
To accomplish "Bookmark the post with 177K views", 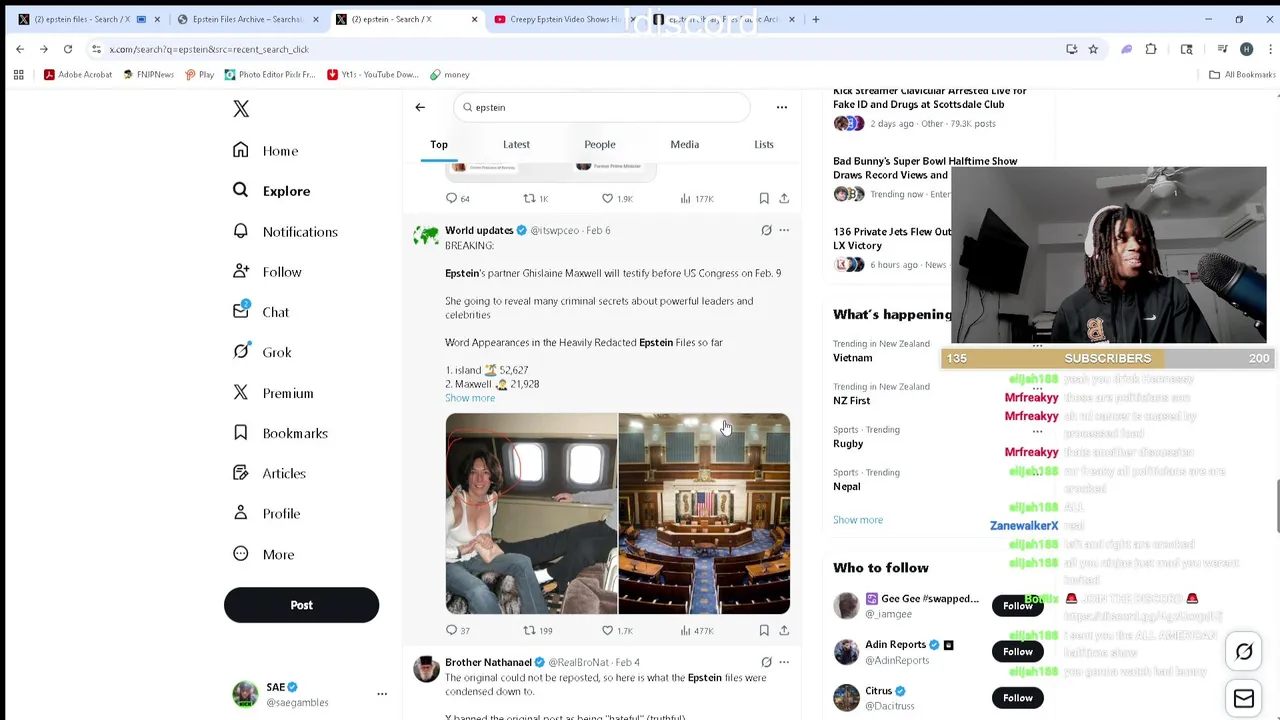I will (764, 198).
